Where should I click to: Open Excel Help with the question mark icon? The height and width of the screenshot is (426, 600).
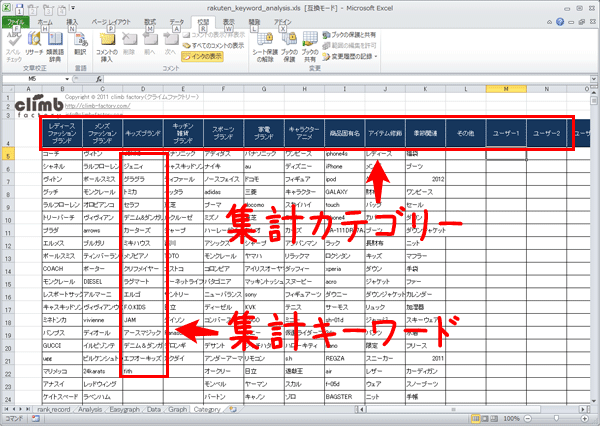[x=560, y=22]
